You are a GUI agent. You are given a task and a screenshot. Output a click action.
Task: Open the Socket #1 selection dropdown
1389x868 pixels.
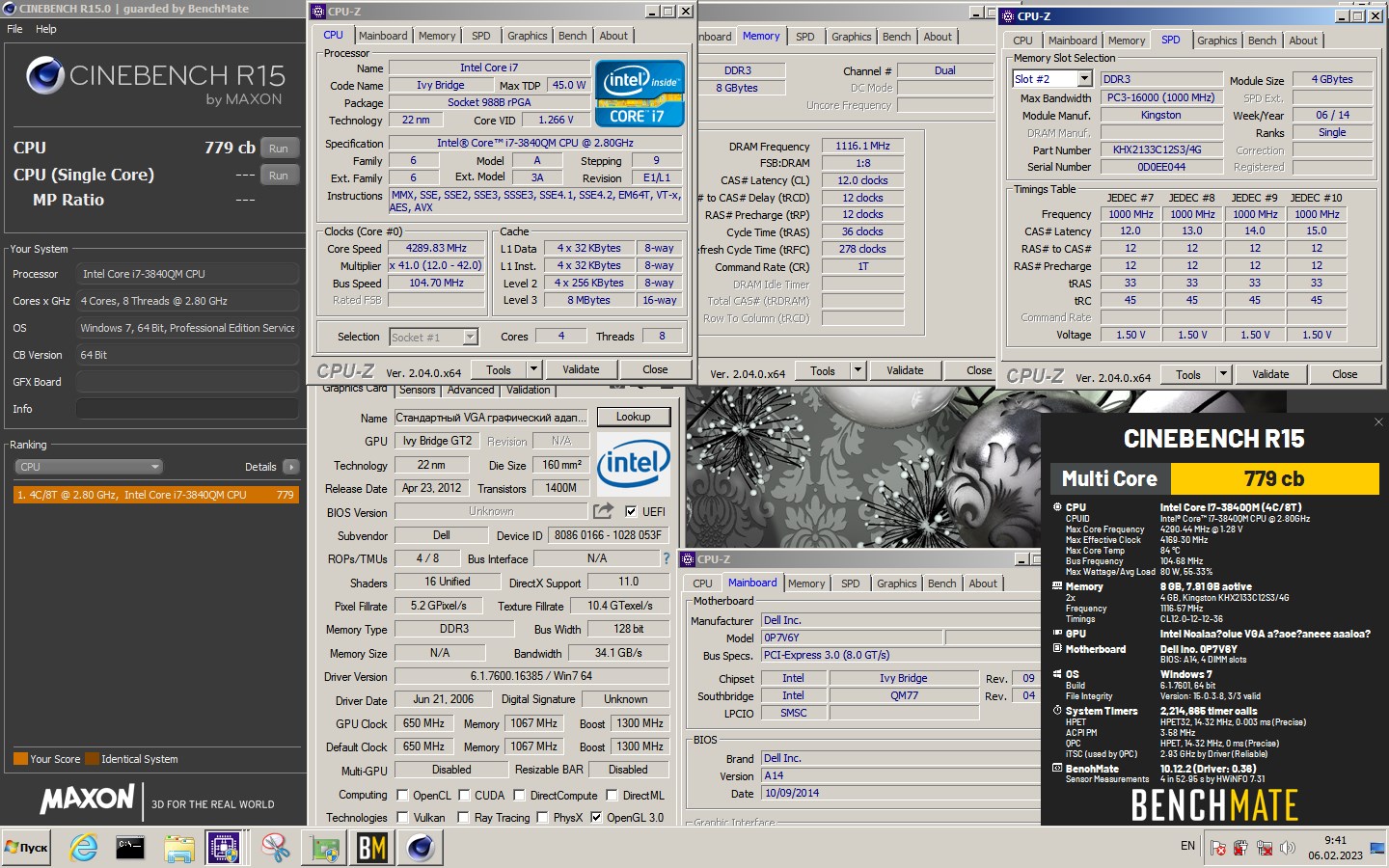(x=471, y=337)
